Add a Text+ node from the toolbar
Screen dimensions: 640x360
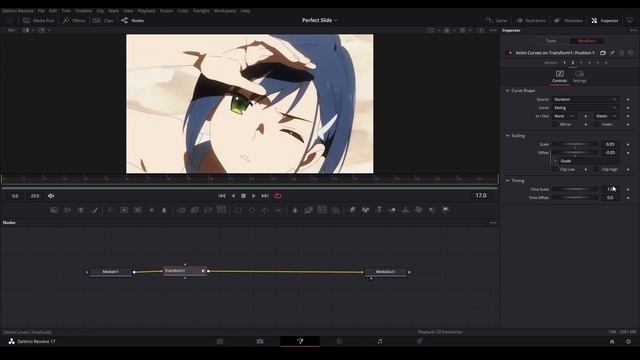point(81,210)
